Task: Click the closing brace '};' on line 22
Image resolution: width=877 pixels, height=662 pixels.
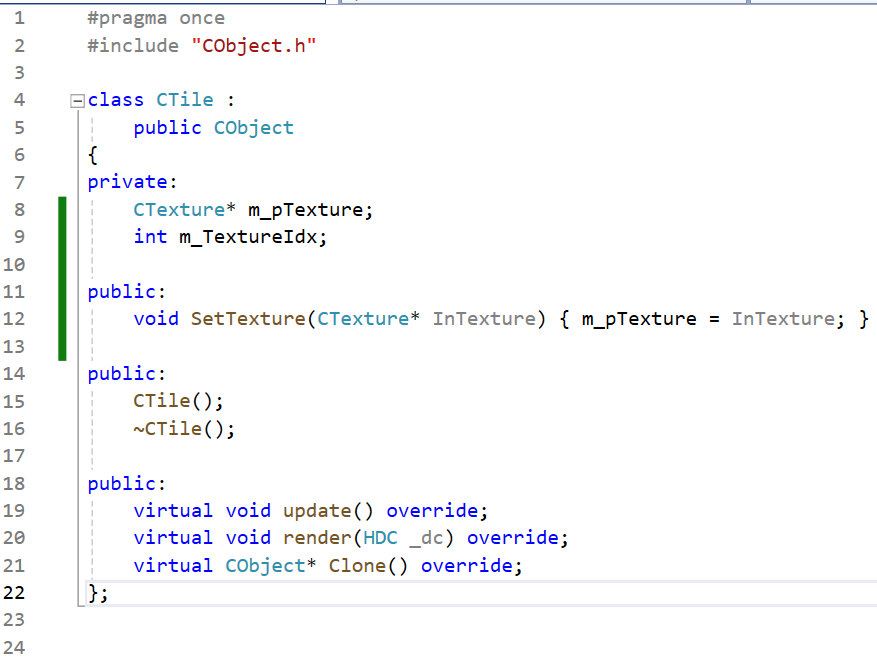Action: pyautogui.click(x=98, y=593)
